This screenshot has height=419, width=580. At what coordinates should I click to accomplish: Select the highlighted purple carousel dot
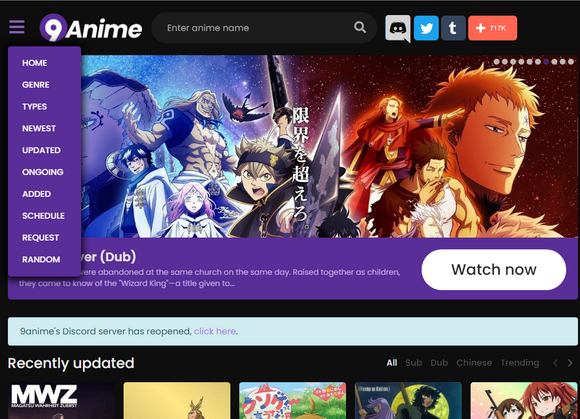coord(546,62)
